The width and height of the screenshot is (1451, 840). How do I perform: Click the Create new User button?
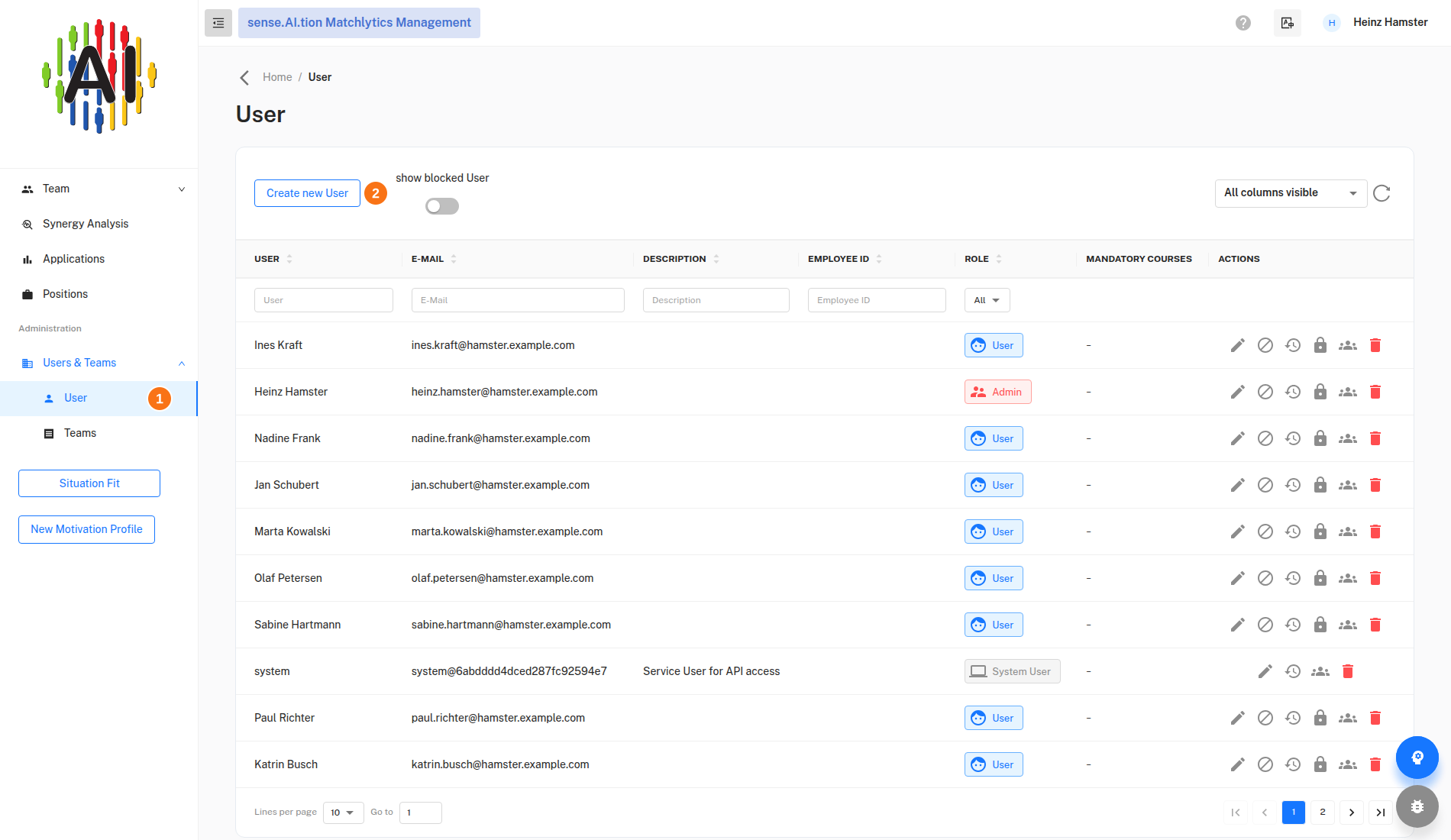[307, 193]
